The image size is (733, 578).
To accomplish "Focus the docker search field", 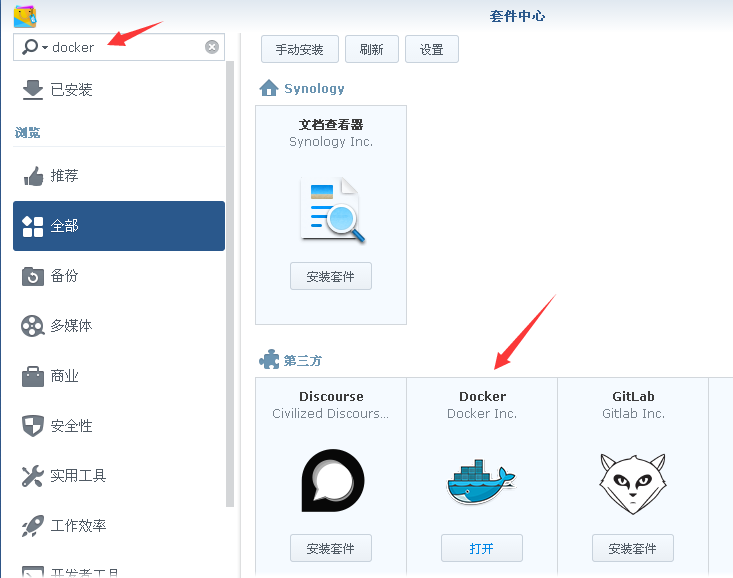I will pos(119,47).
